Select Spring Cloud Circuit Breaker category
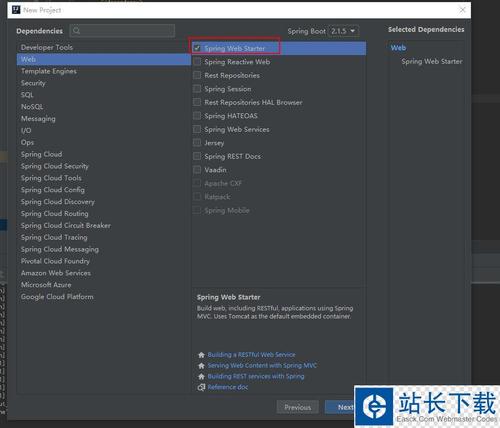The image size is (500, 428). pyautogui.click(x=104, y=226)
